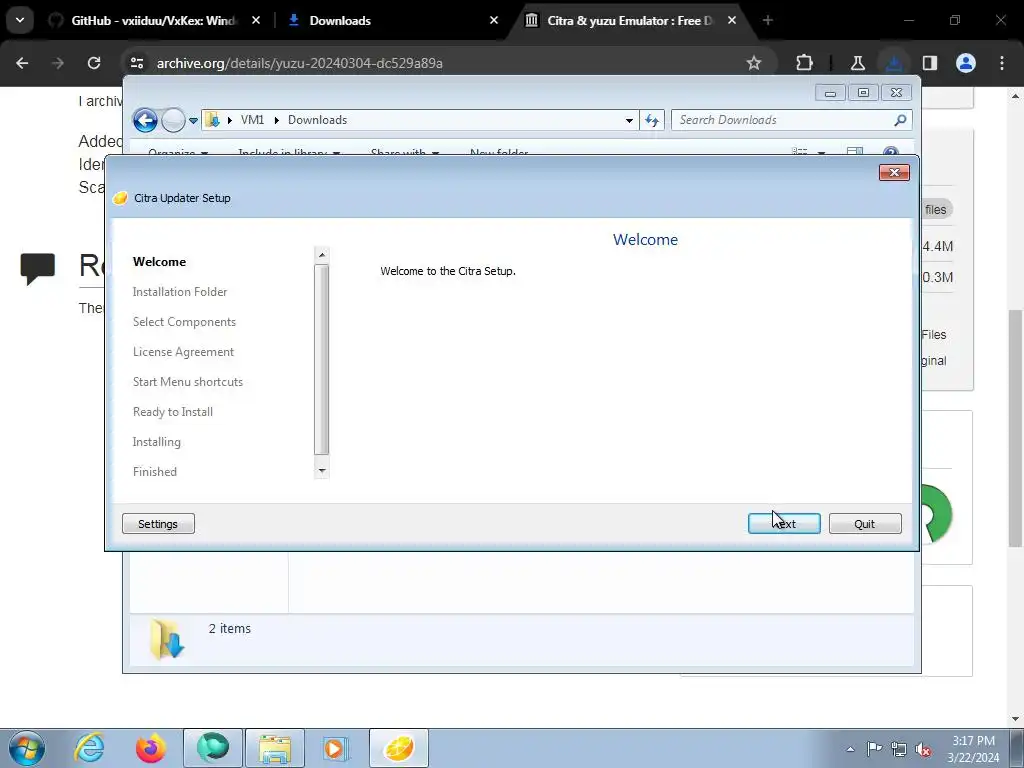
Task: Go back in the Downloads Explorer window
Action: click(x=145, y=120)
